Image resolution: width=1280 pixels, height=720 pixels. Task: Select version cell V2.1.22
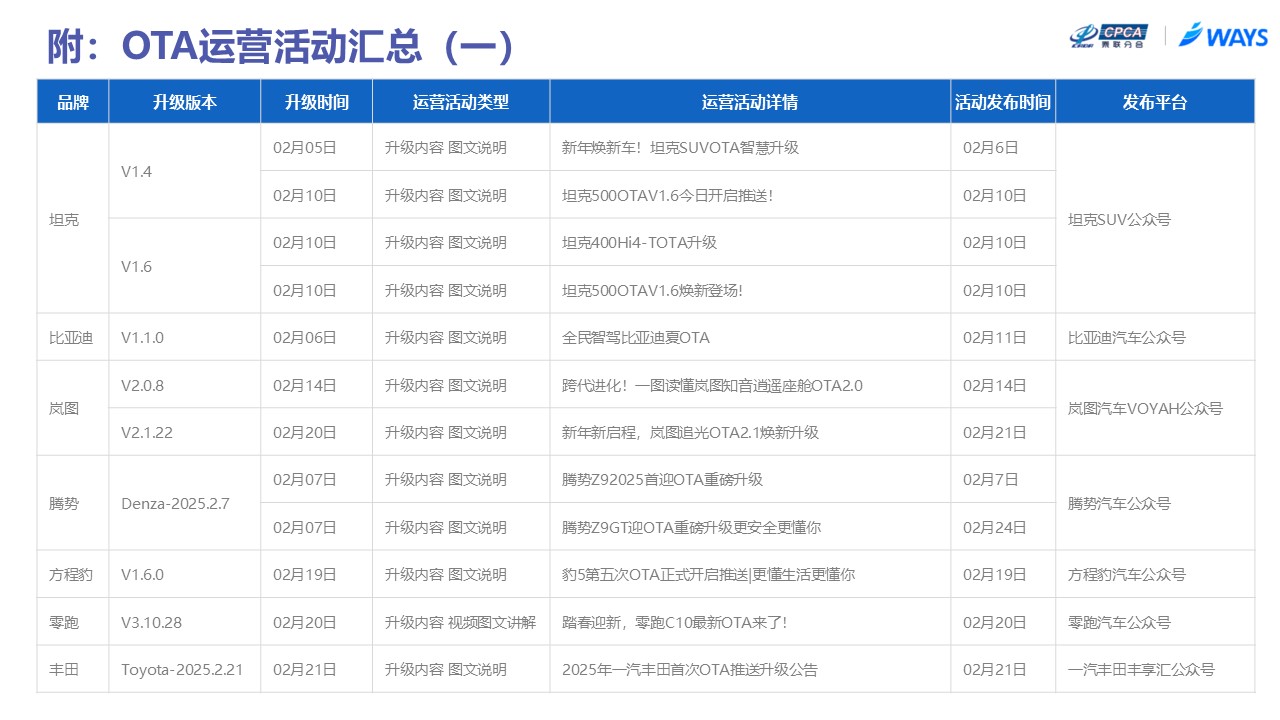(147, 433)
